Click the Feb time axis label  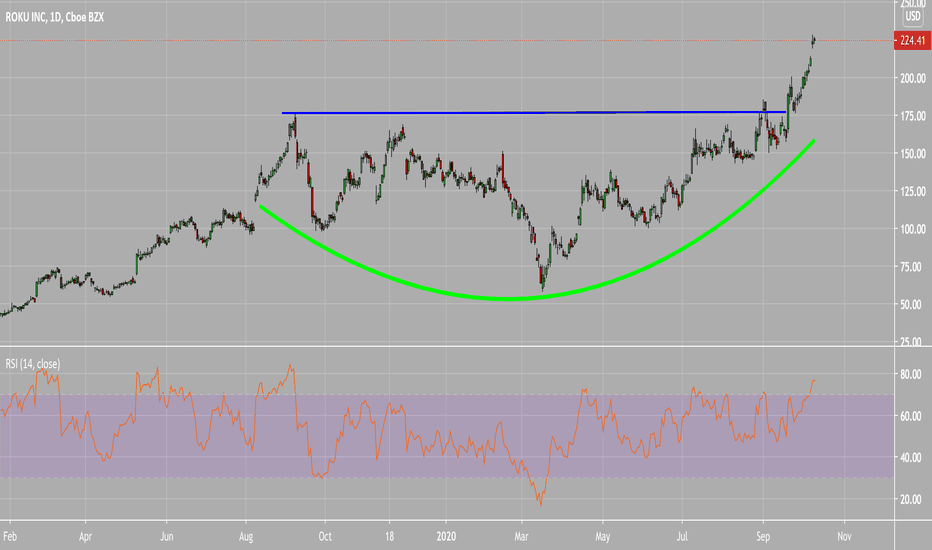[x=10, y=536]
